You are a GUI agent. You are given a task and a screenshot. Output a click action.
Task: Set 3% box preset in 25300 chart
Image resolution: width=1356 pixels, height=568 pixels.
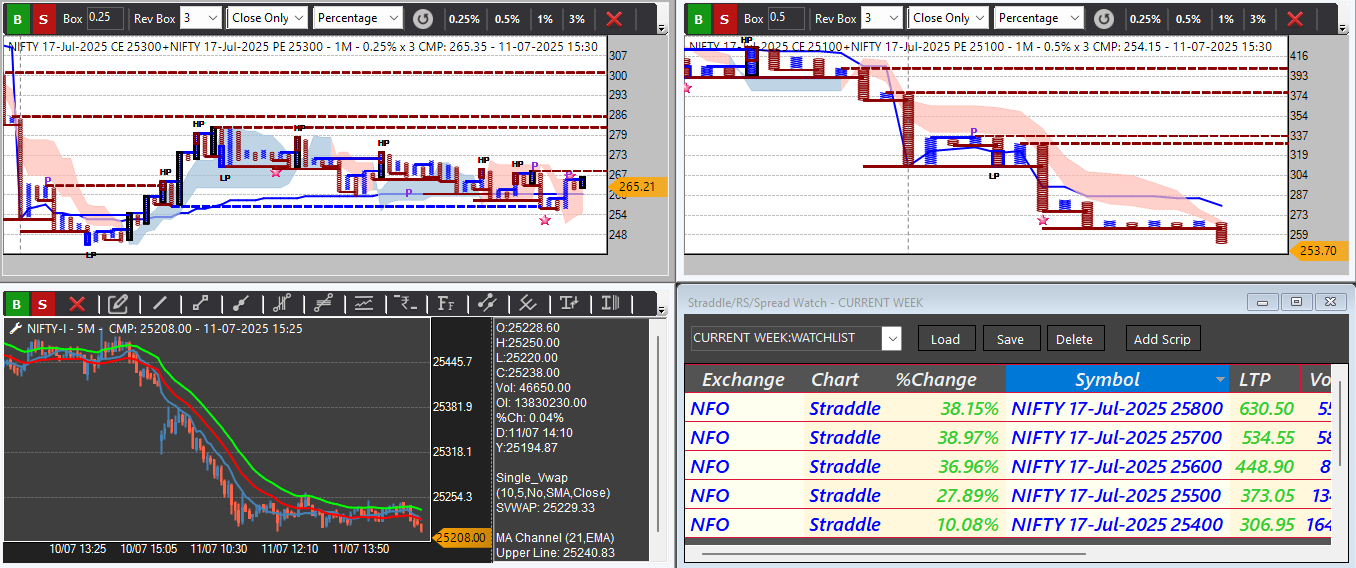tap(577, 19)
